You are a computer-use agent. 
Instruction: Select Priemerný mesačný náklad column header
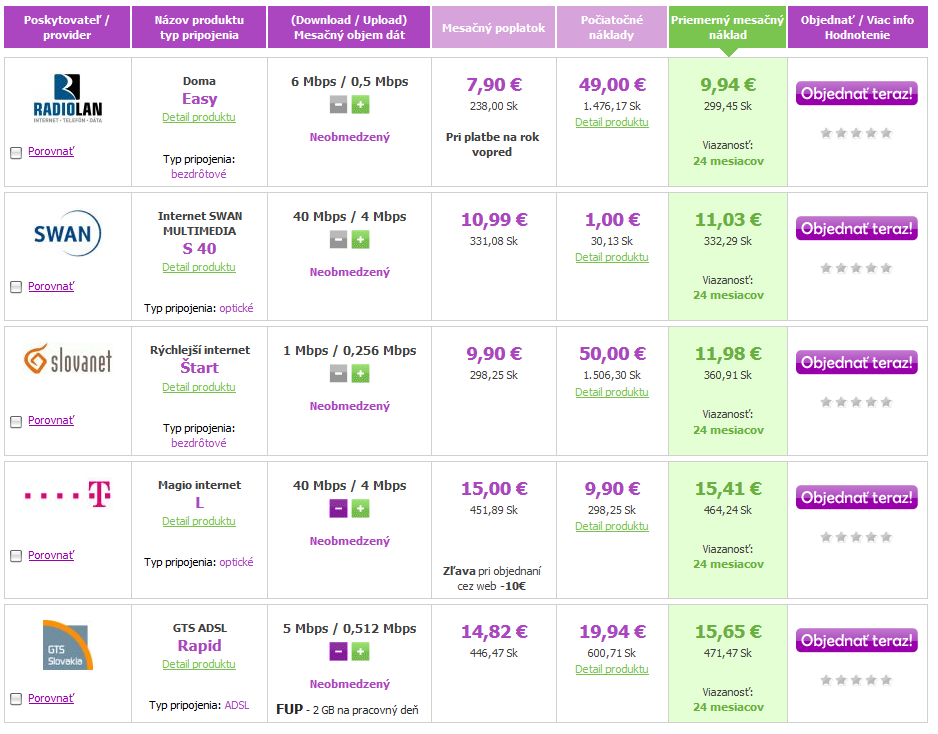pyautogui.click(x=727, y=28)
